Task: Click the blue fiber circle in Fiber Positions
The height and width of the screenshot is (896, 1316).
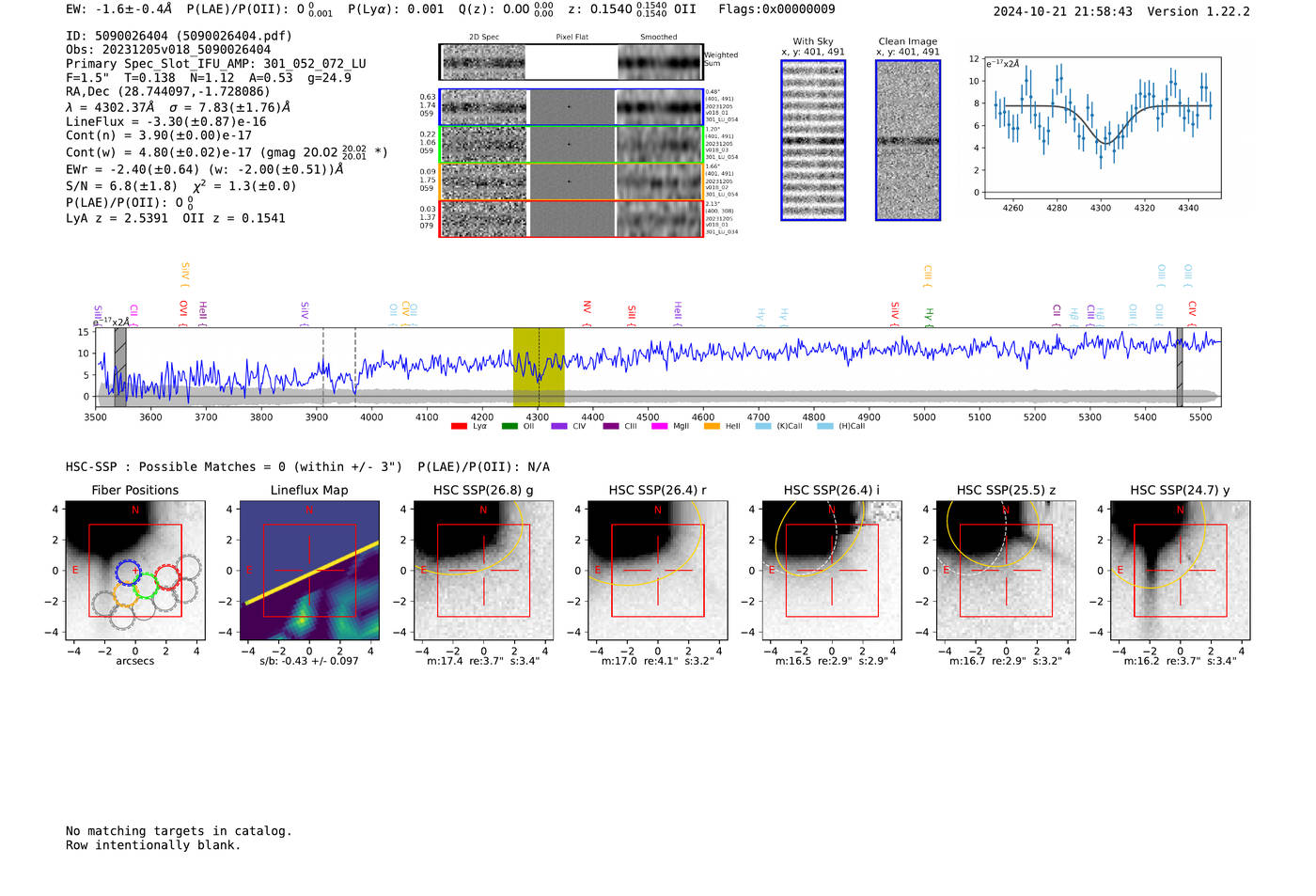Action: coord(128,572)
